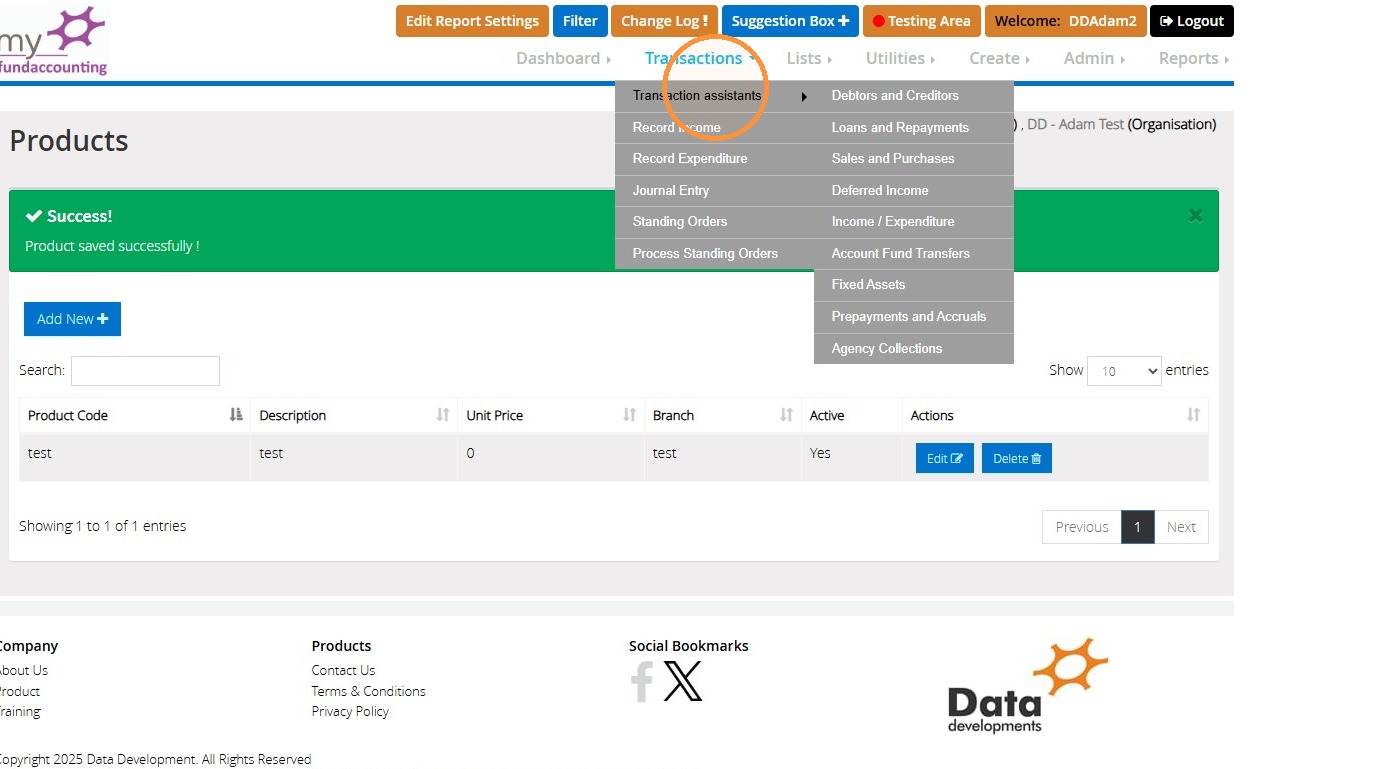Sort by Unit Price column arrows
1377x769 pixels.
[x=630, y=415]
